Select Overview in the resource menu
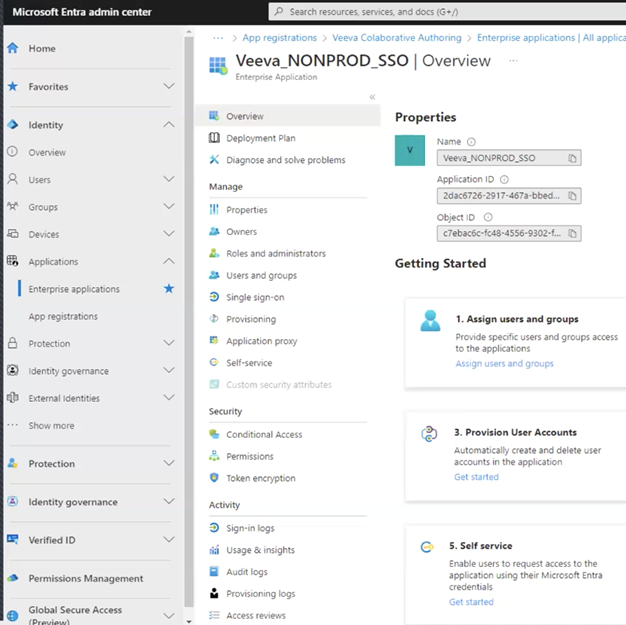 tap(287, 116)
